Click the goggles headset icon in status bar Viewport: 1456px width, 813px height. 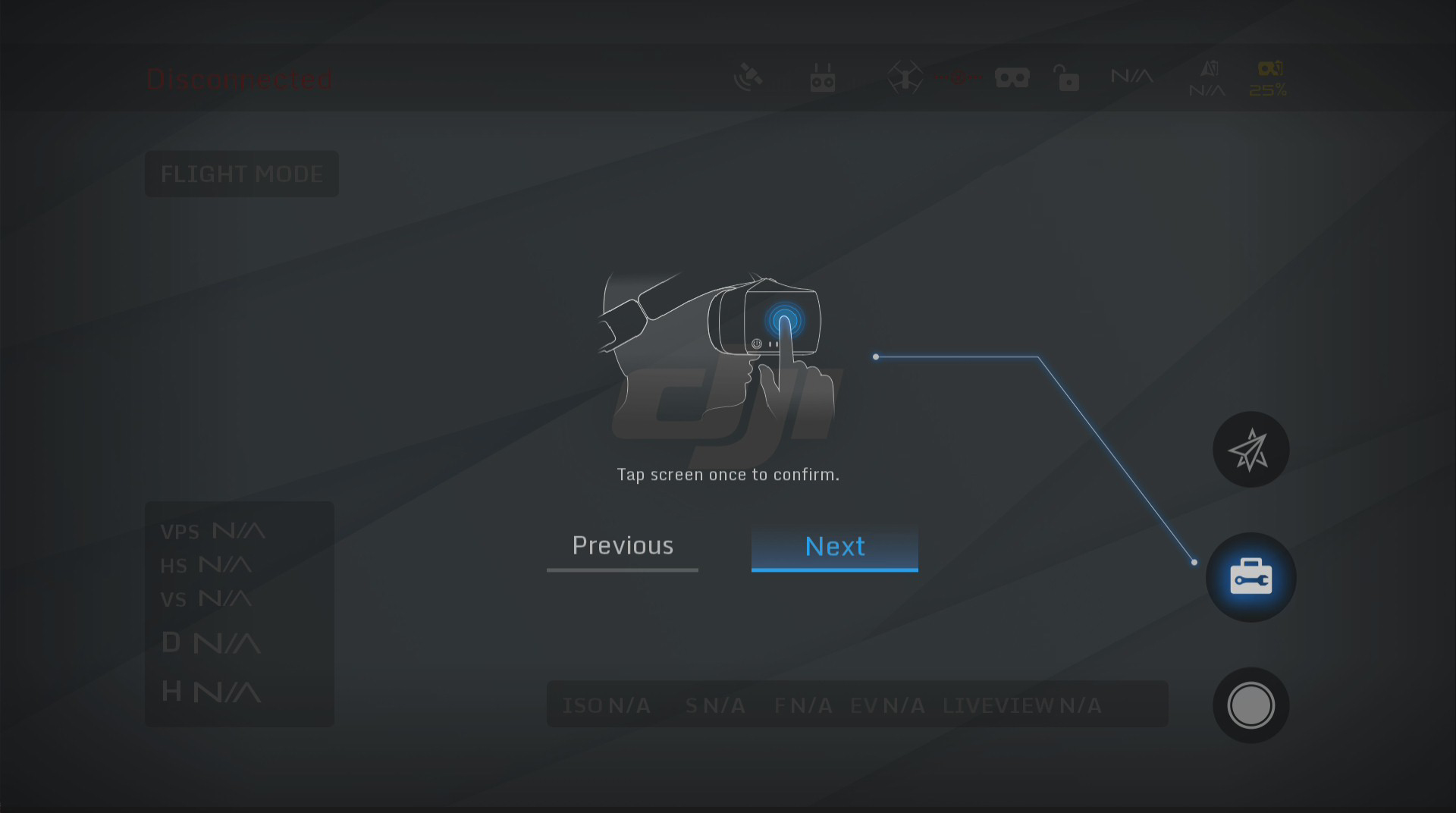(x=1012, y=77)
